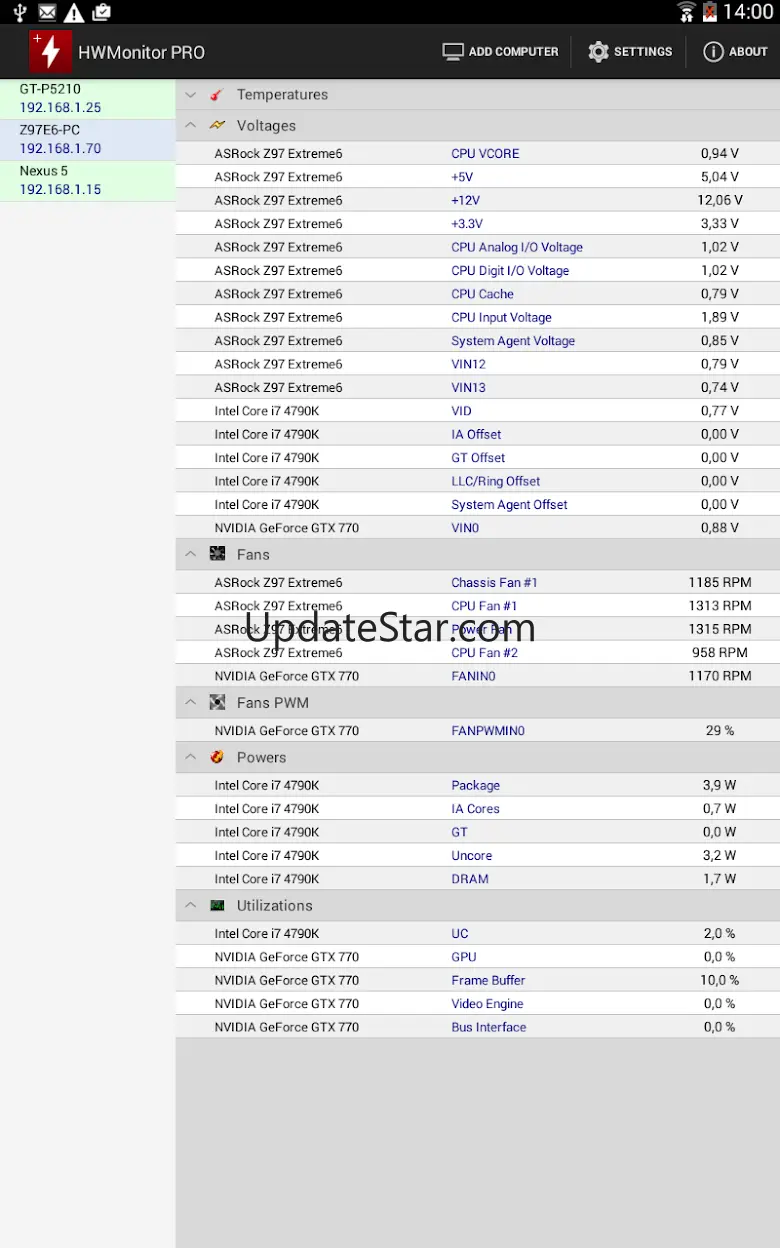
Task: Click the 14:00 status bar clock
Action: click(x=748, y=13)
